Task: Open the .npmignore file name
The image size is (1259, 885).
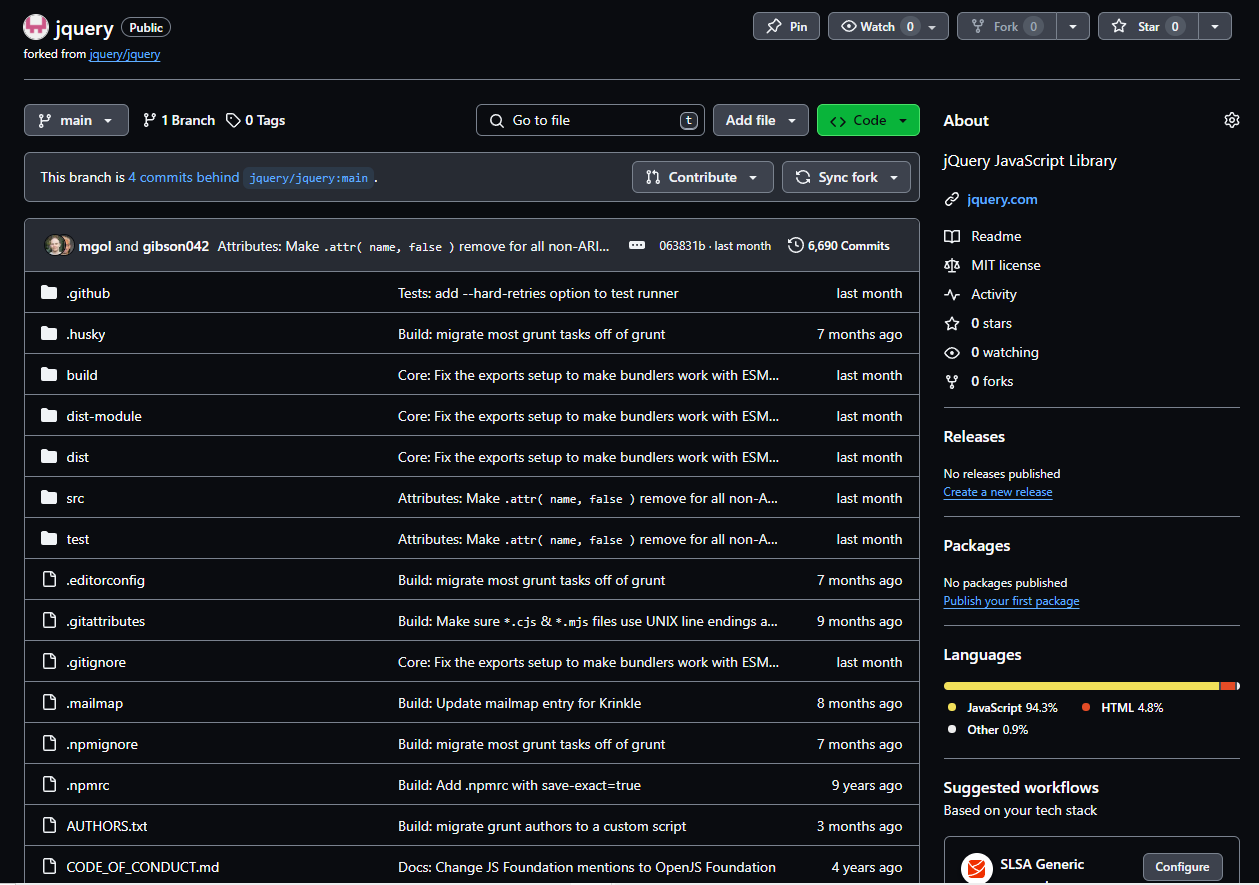Action: pyautogui.click(x=102, y=744)
